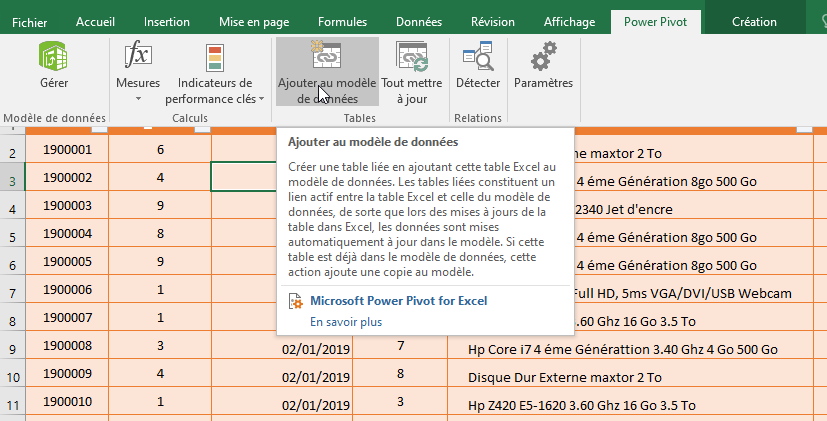Select cell with value 3 in row 11
Screen dimensions: 827x421
400,401
